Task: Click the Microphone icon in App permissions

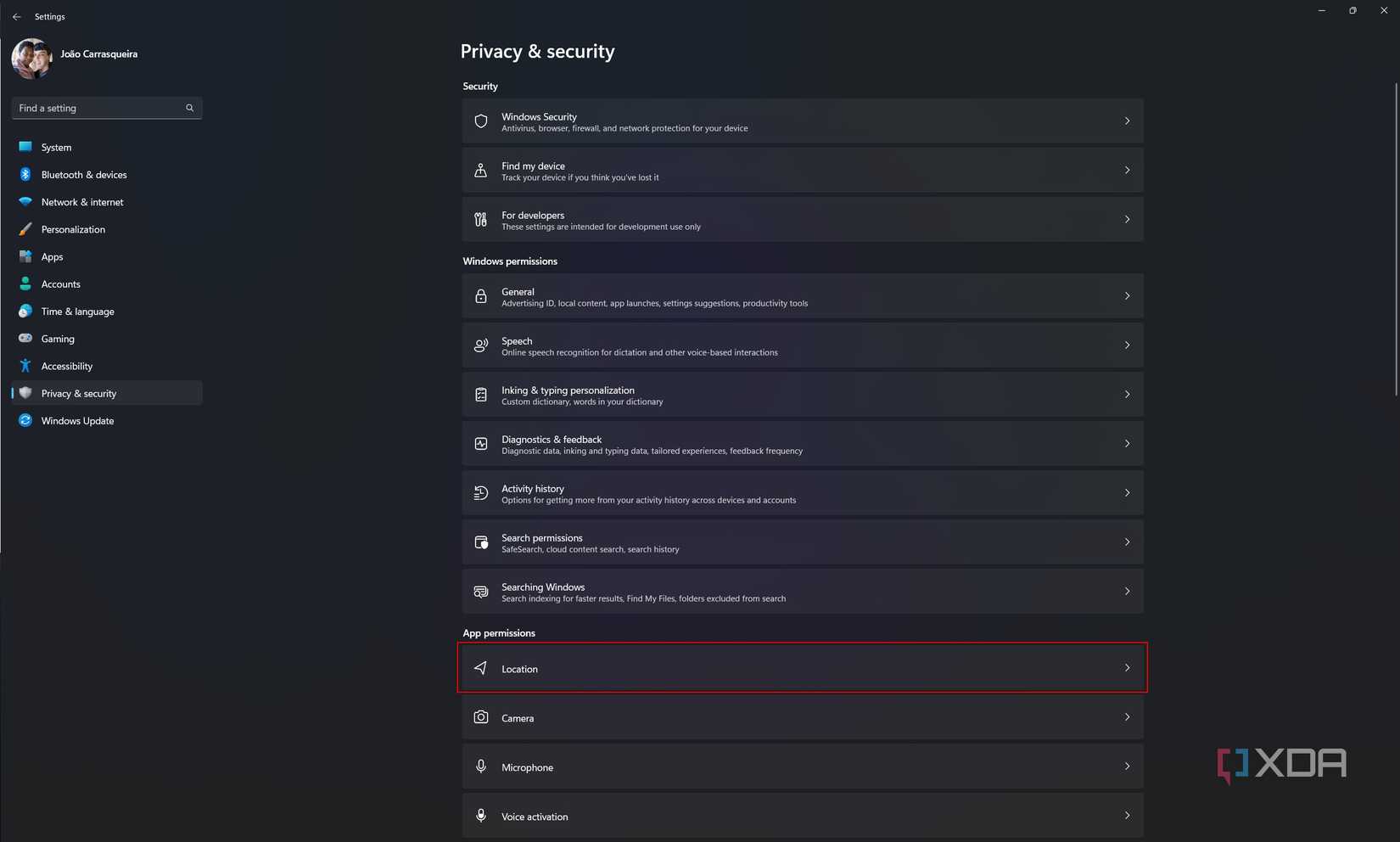Action: pos(481,766)
